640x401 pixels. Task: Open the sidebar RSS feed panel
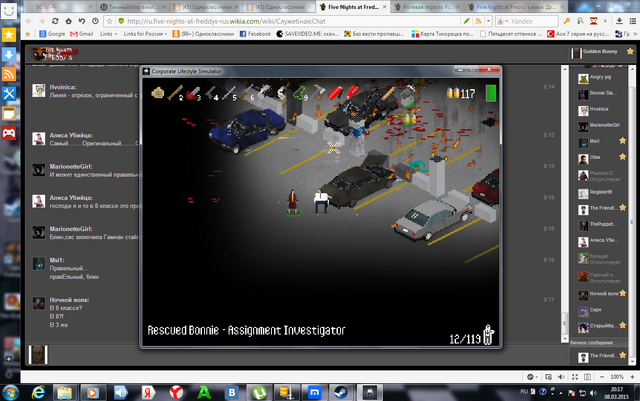9,74
